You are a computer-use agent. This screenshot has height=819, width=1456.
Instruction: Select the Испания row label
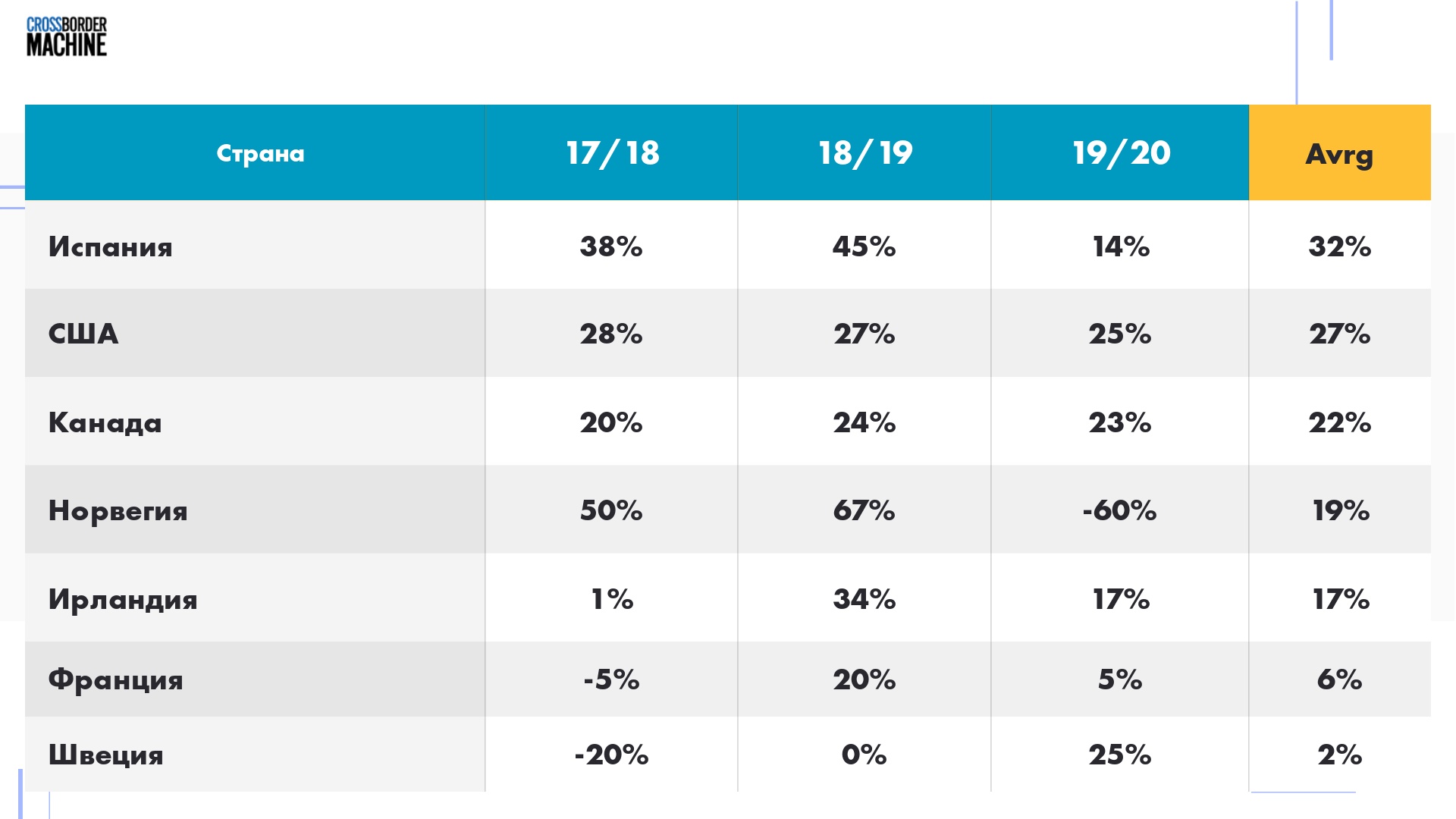point(111,246)
